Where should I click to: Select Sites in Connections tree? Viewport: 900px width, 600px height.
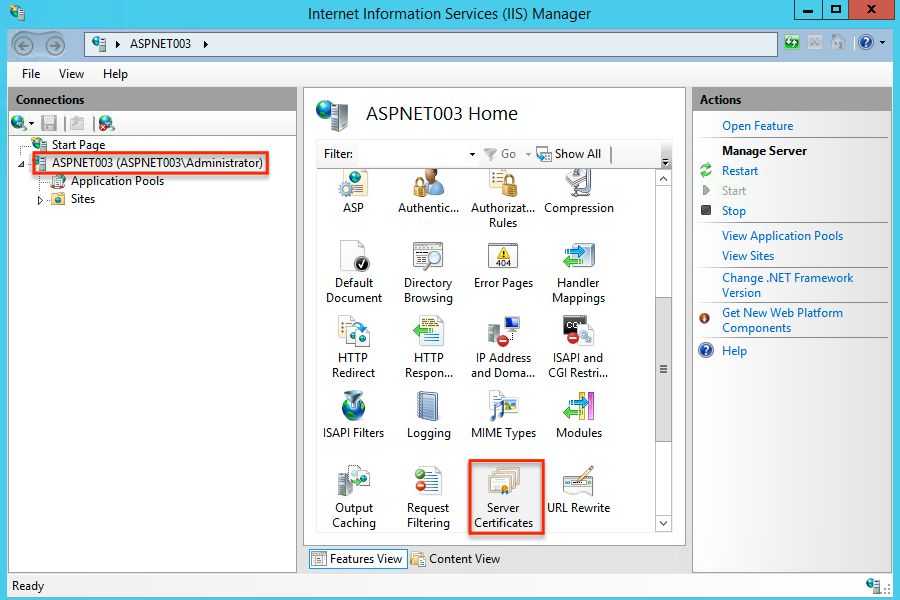[x=83, y=199]
